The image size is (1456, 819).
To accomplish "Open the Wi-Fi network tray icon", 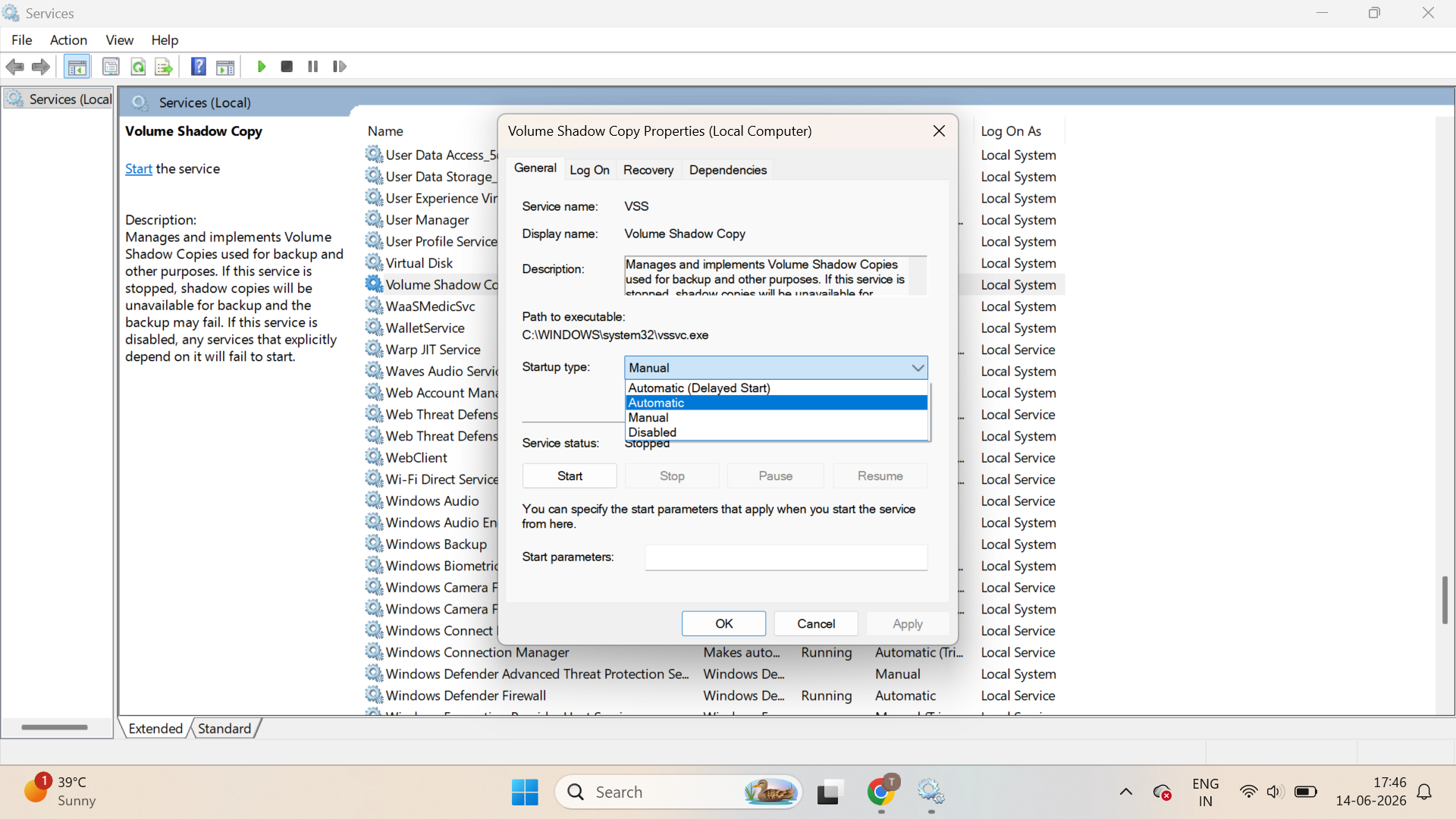I will coord(1248,792).
